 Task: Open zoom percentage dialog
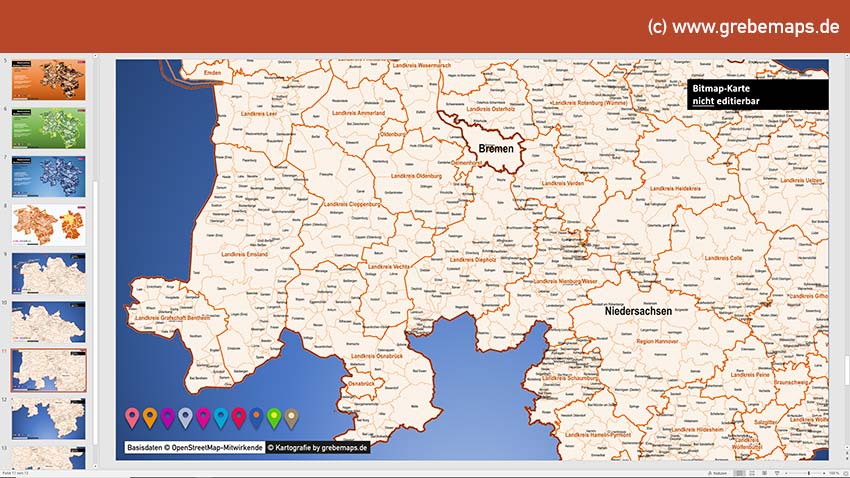[x=834, y=473]
